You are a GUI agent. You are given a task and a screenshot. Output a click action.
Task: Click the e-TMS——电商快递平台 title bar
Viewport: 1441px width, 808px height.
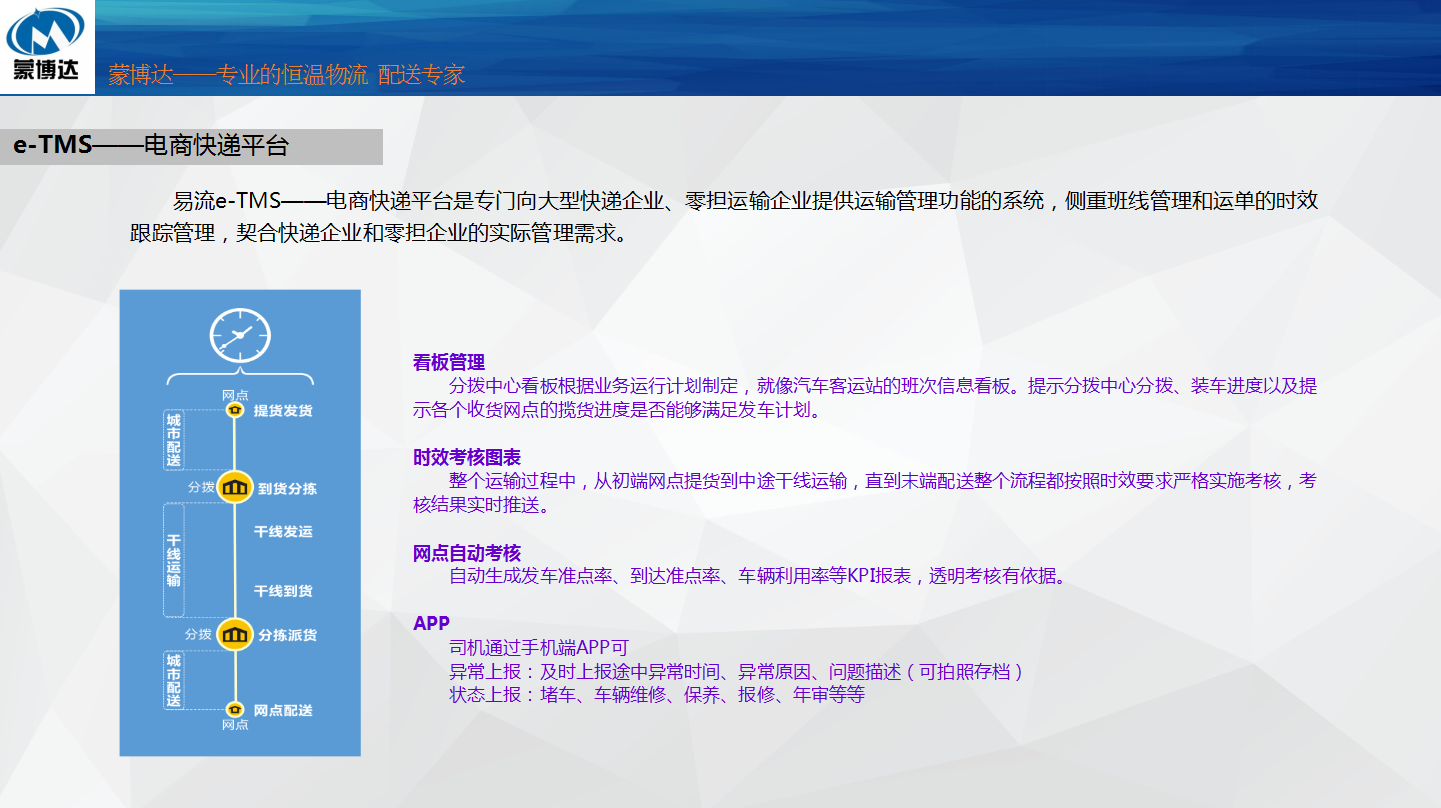(191, 146)
